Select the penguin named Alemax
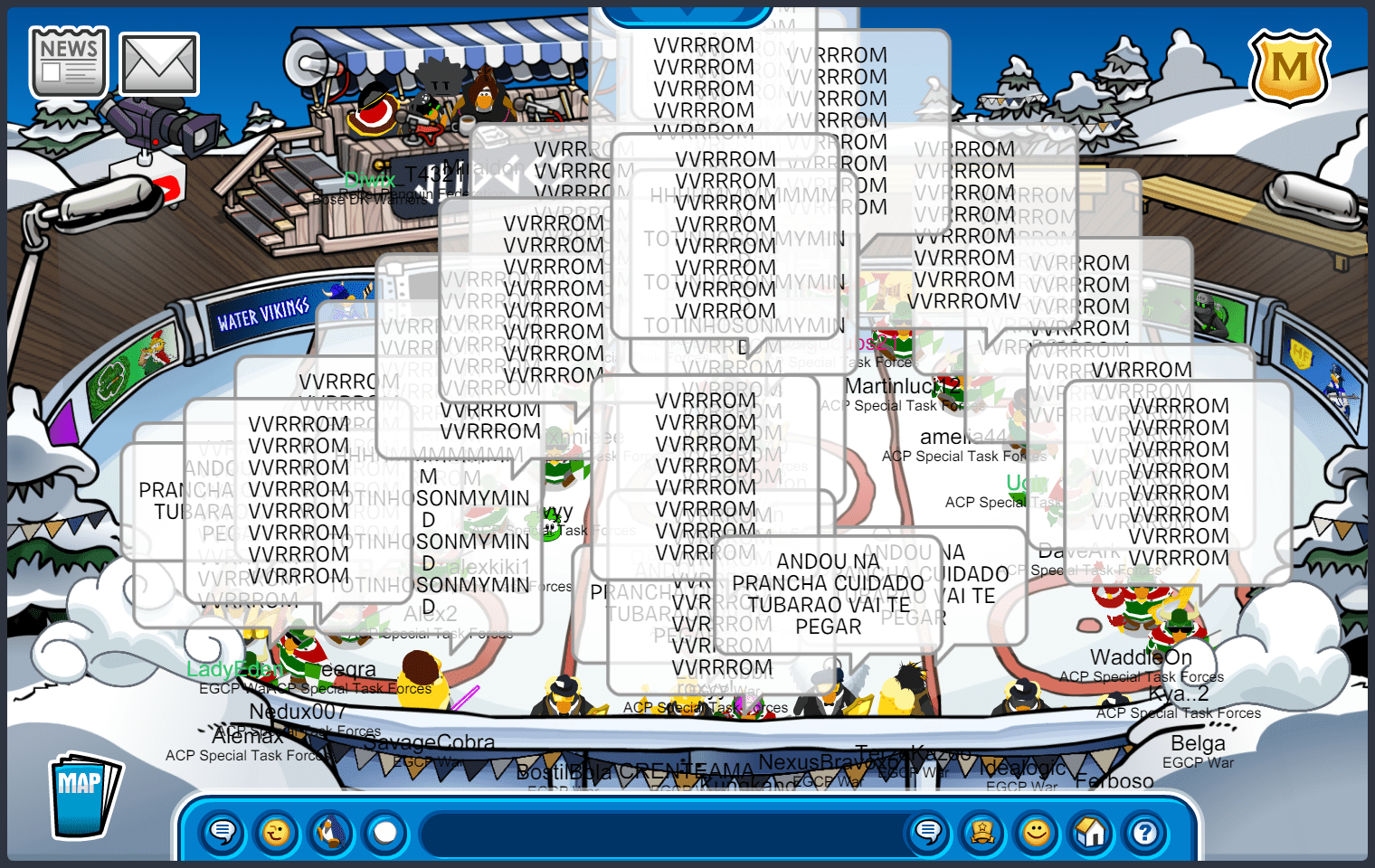Viewport: 1375px width, 868px height. (x=248, y=736)
